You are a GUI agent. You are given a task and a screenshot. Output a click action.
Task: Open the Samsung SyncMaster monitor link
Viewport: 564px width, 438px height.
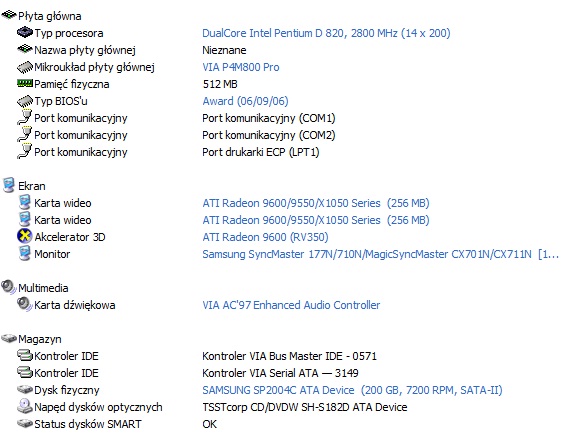(x=381, y=254)
